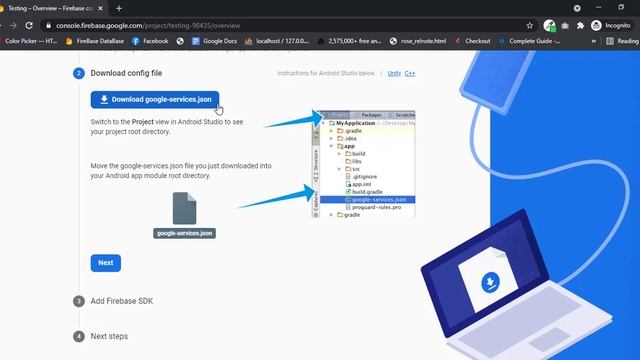The height and width of the screenshot is (360, 640).
Task: Open the FireBase DataBase bookmark
Action: (x=95, y=41)
